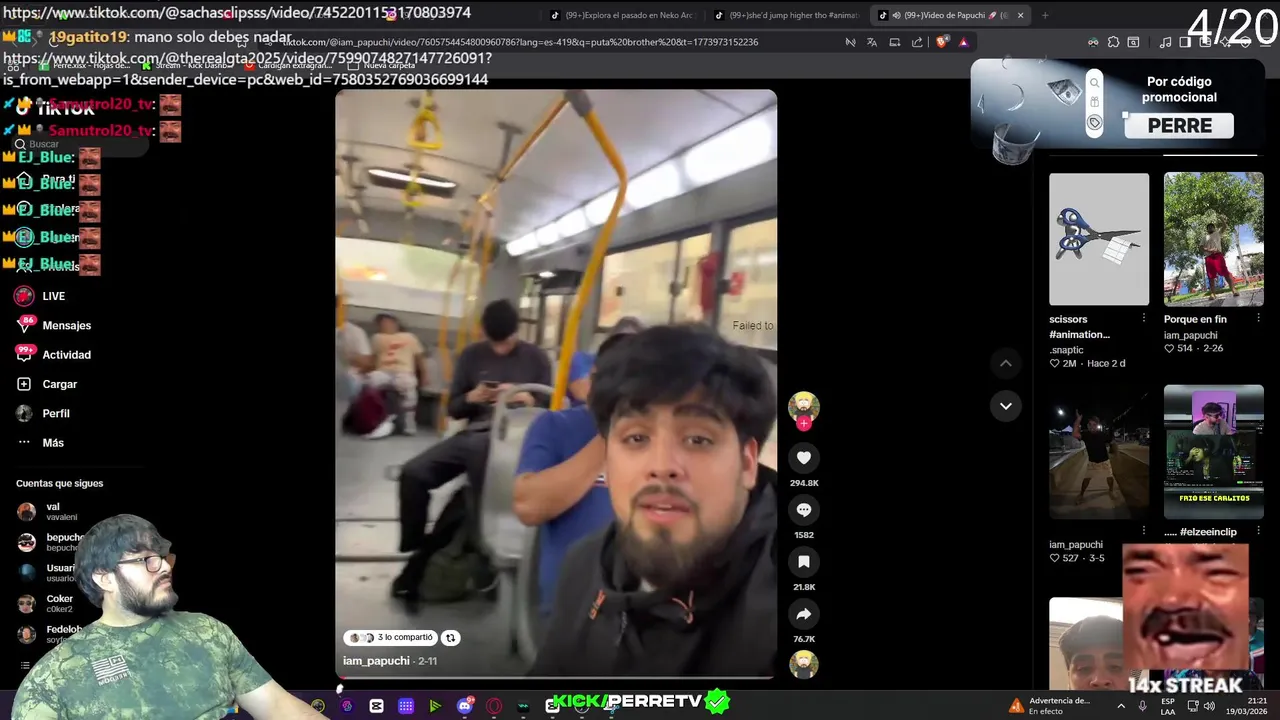Open CapCut from the taskbar

pos(376,706)
